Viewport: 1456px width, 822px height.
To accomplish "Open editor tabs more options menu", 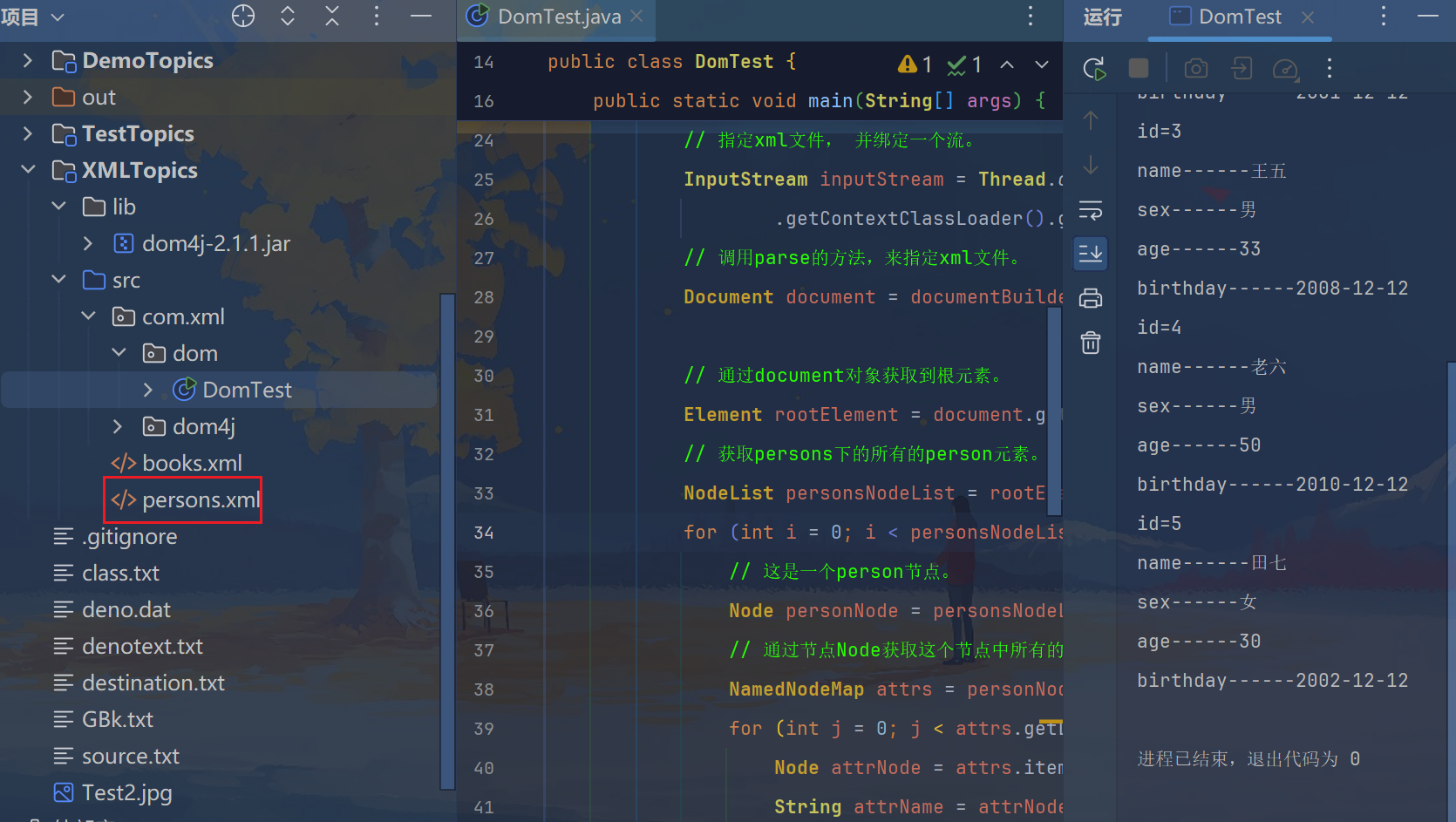I will coord(1031,16).
